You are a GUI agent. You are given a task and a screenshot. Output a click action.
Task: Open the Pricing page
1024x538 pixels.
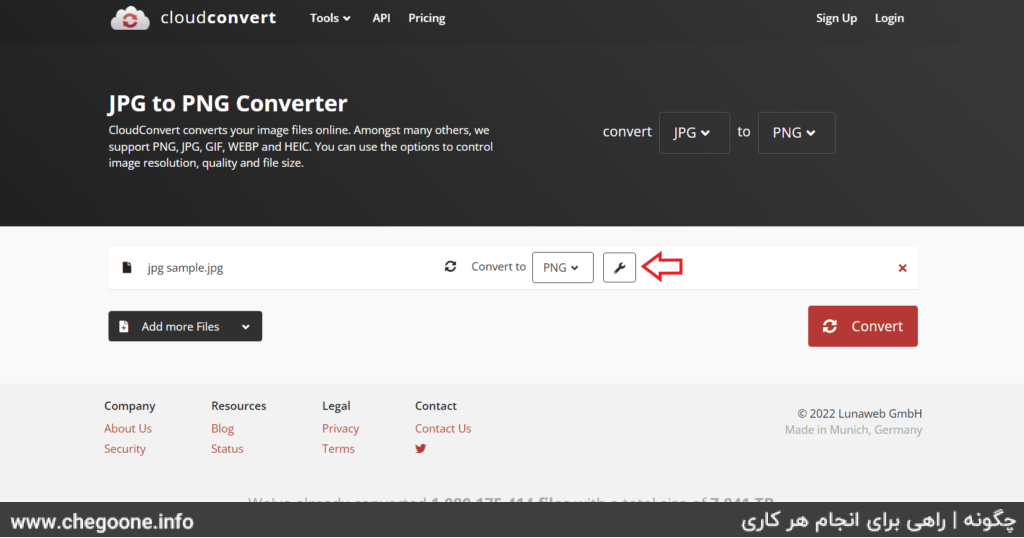click(426, 18)
